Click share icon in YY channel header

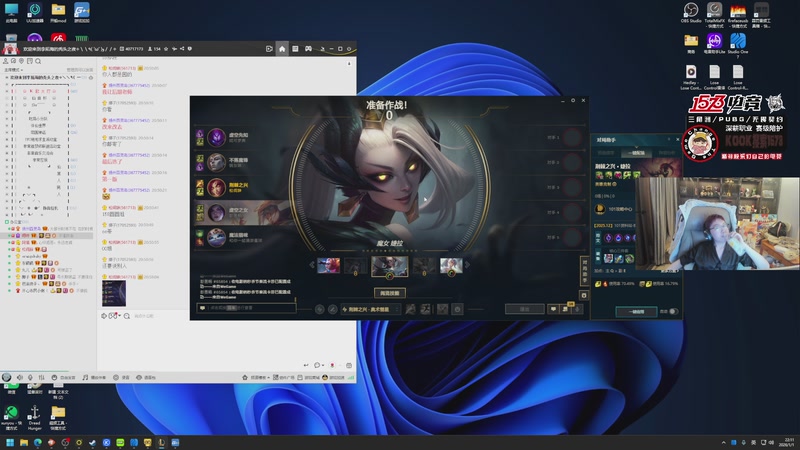point(182,49)
